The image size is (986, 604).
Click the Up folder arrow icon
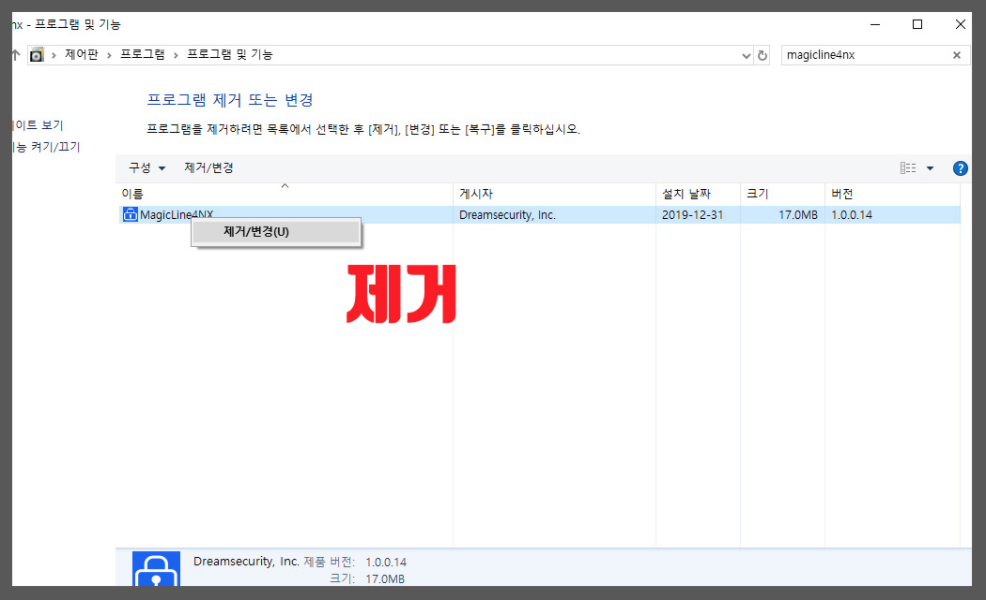click(x=16, y=55)
